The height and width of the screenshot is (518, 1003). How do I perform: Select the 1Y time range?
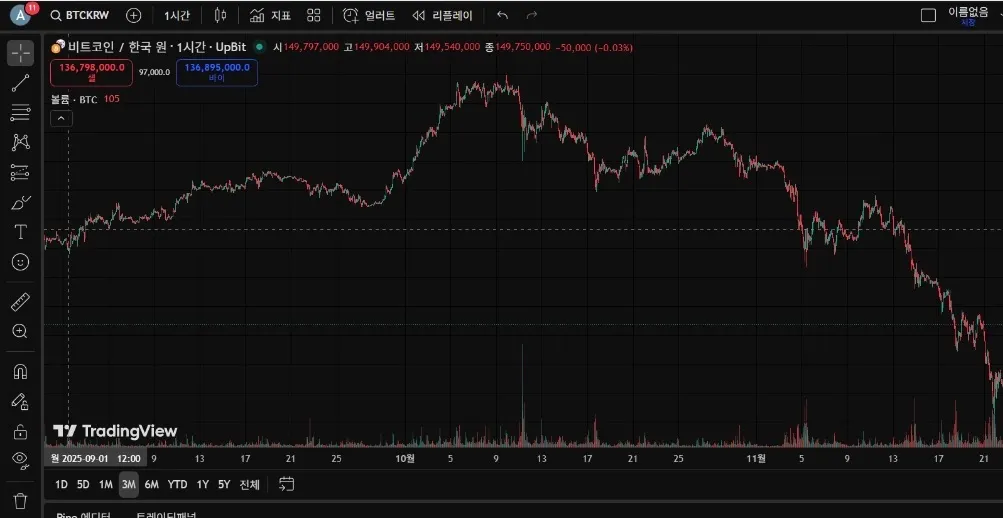(x=203, y=484)
